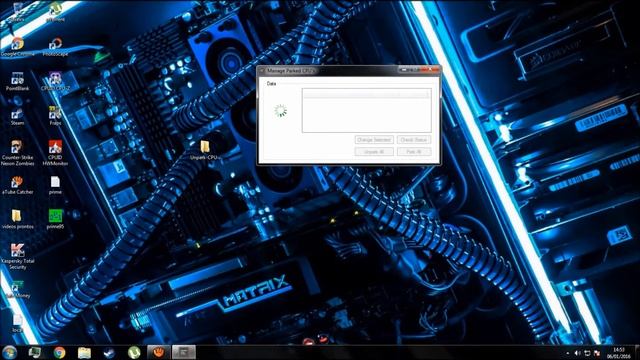Viewport: 640px width, 360px height.
Task: Click the Change Selected button
Action: (x=374, y=140)
